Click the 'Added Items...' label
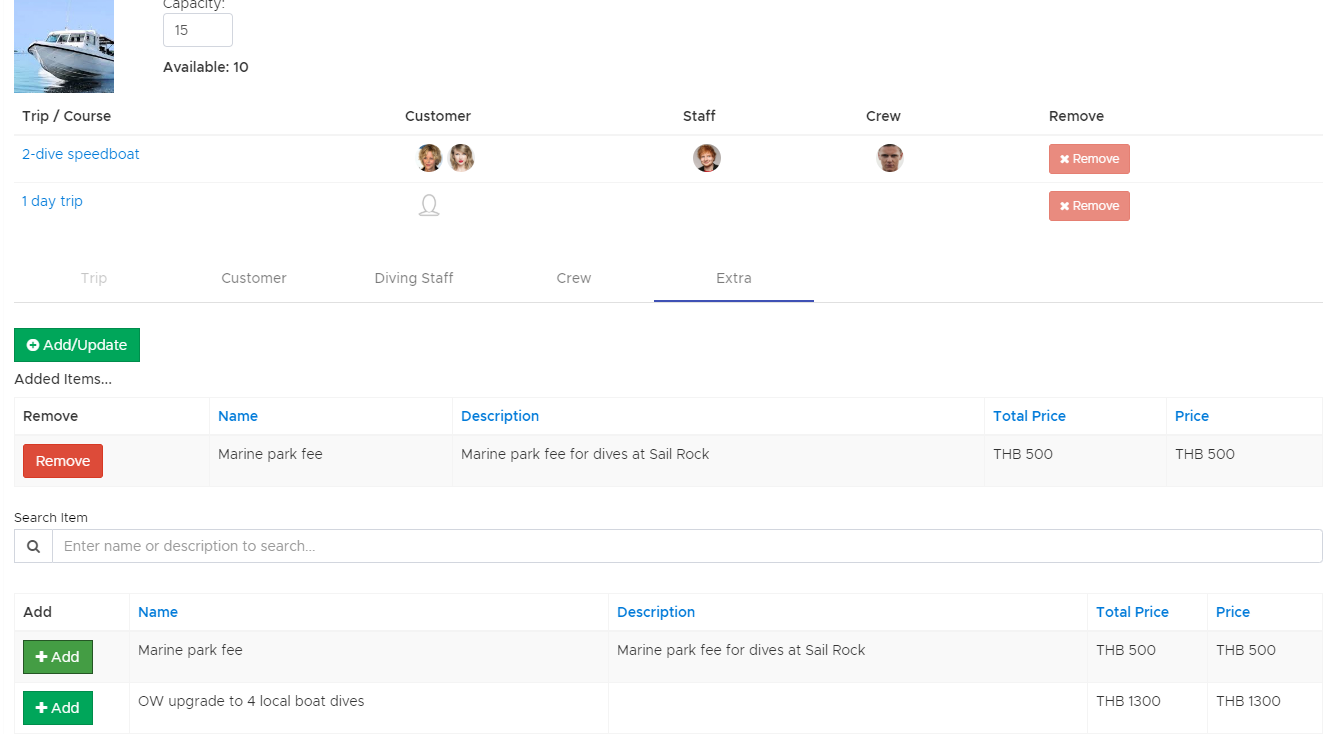 pyautogui.click(x=63, y=379)
